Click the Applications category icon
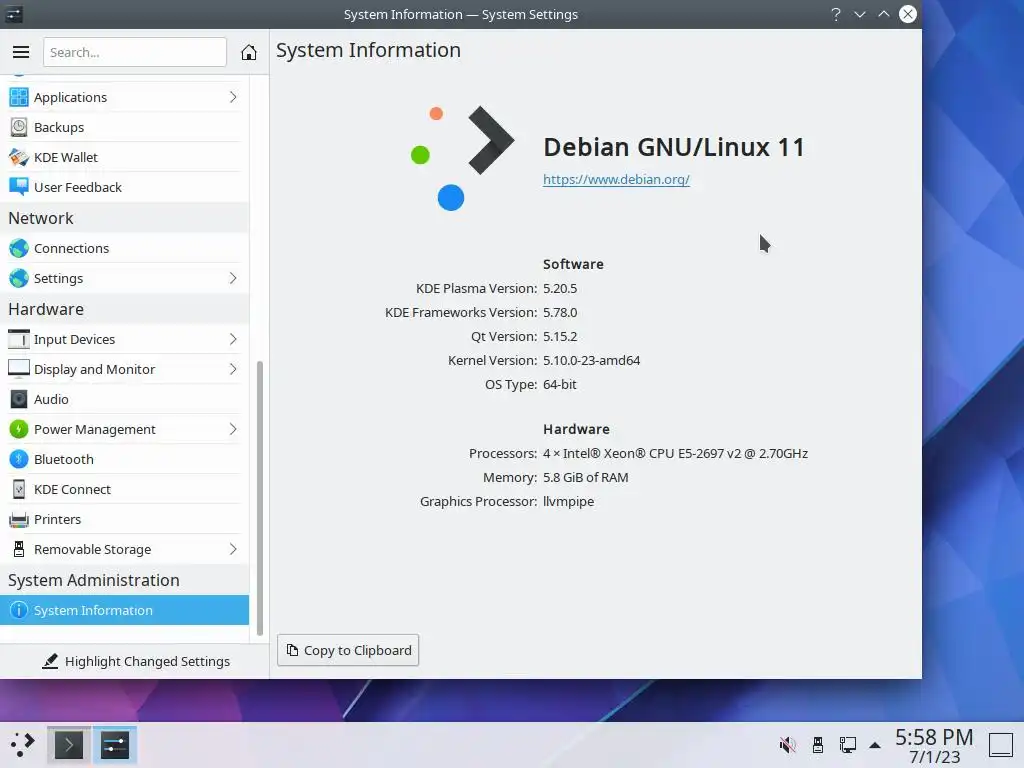 tap(19, 97)
